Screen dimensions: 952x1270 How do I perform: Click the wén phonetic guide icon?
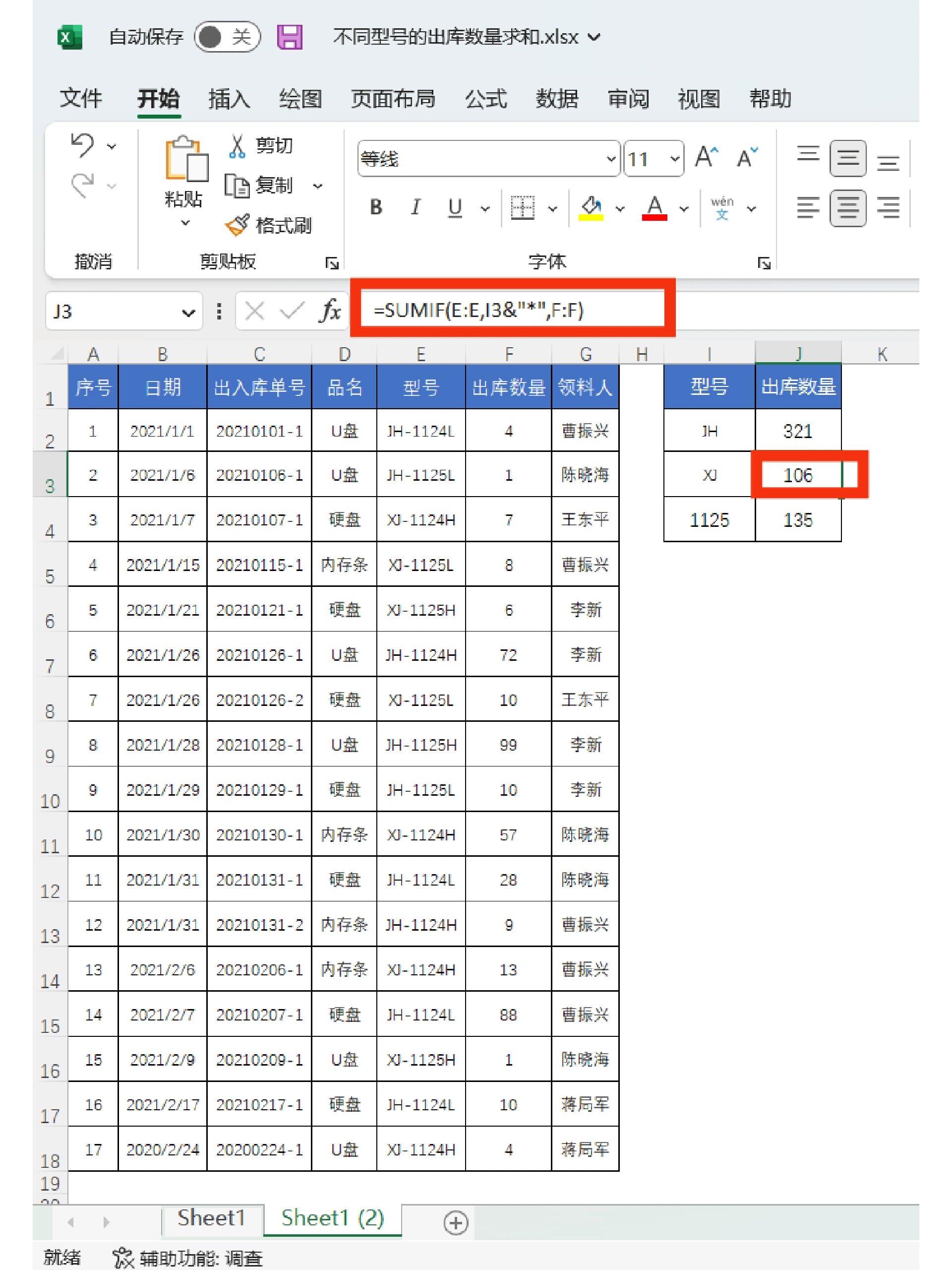[722, 208]
